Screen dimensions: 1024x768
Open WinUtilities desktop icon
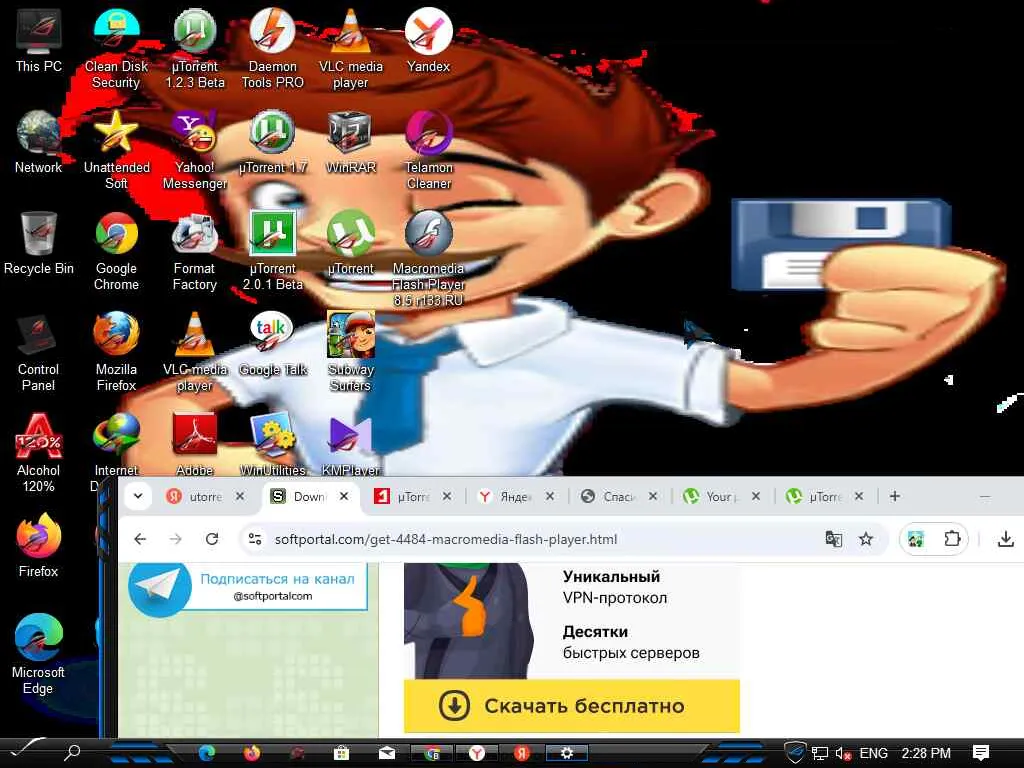click(272, 444)
